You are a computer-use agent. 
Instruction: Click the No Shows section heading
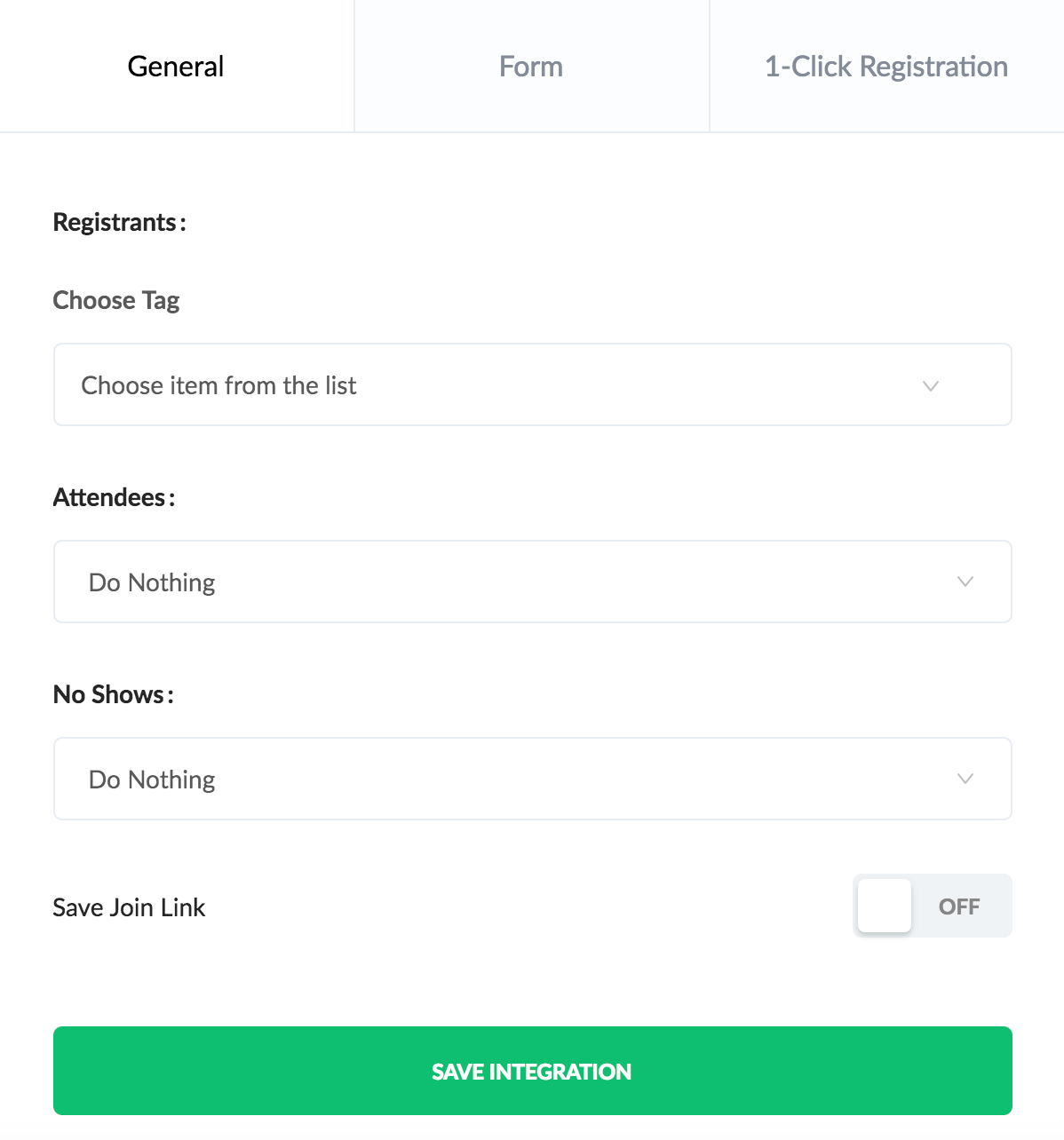pos(113,694)
